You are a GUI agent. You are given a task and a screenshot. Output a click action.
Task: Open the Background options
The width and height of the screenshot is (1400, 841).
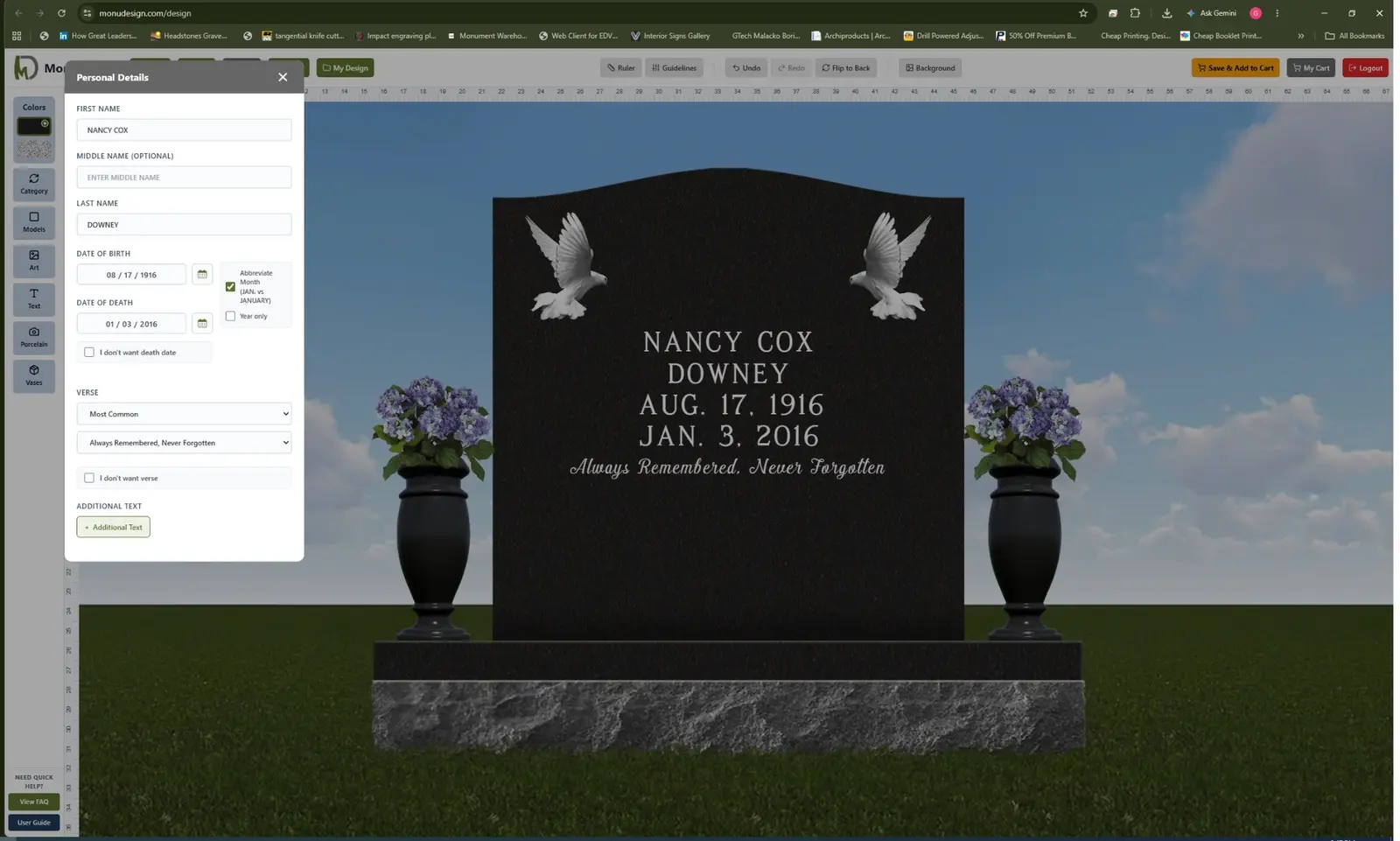(x=930, y=67)
